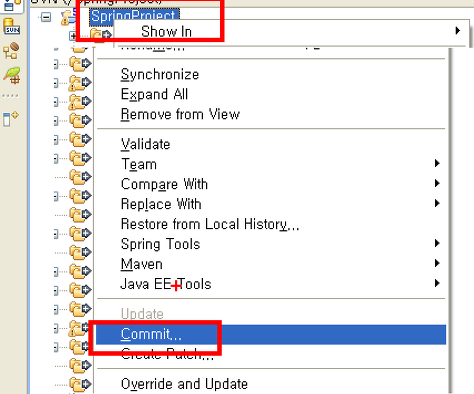Select Remove from View menu entry
Screen dimensions: 474x394
pyautogui.click(x=271, y=114)
